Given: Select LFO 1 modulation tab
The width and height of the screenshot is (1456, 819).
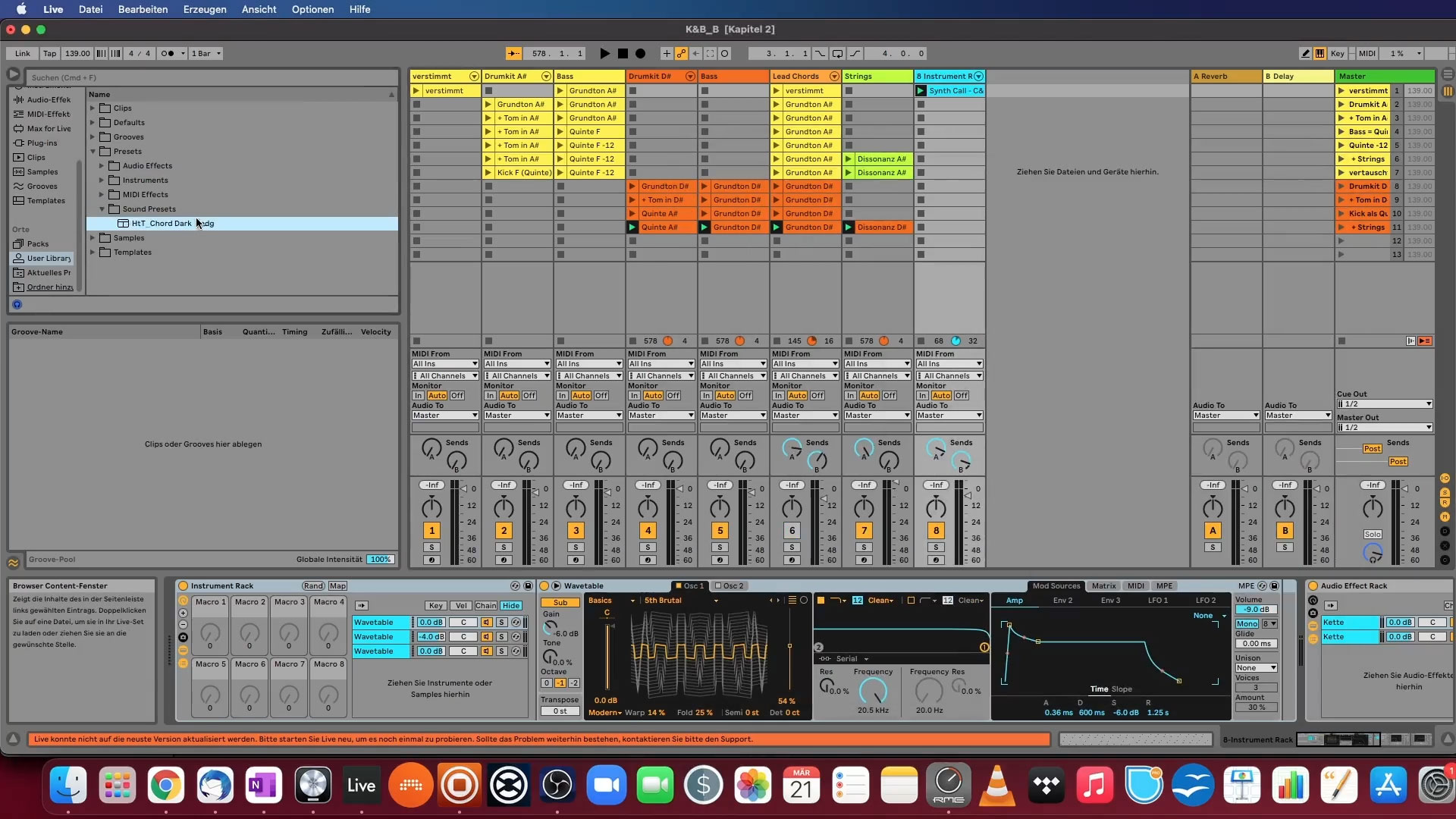Looking at the screenshot, I should (1157, 601).
